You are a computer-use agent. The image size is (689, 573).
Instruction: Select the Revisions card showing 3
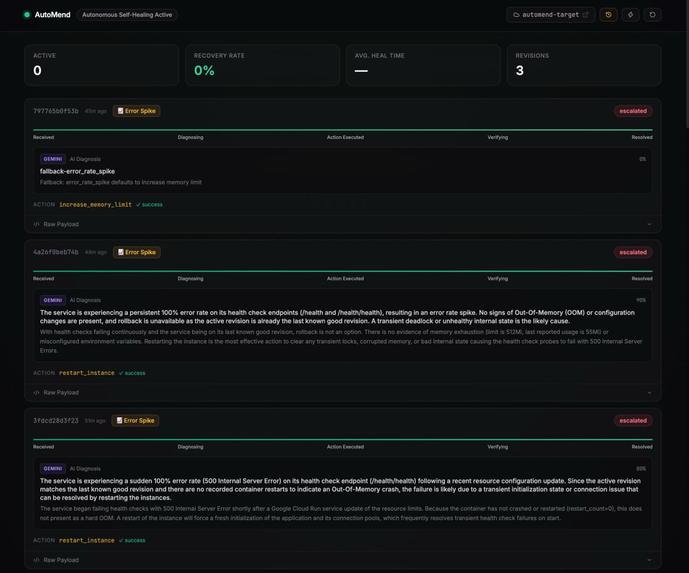tap(584, 65)
